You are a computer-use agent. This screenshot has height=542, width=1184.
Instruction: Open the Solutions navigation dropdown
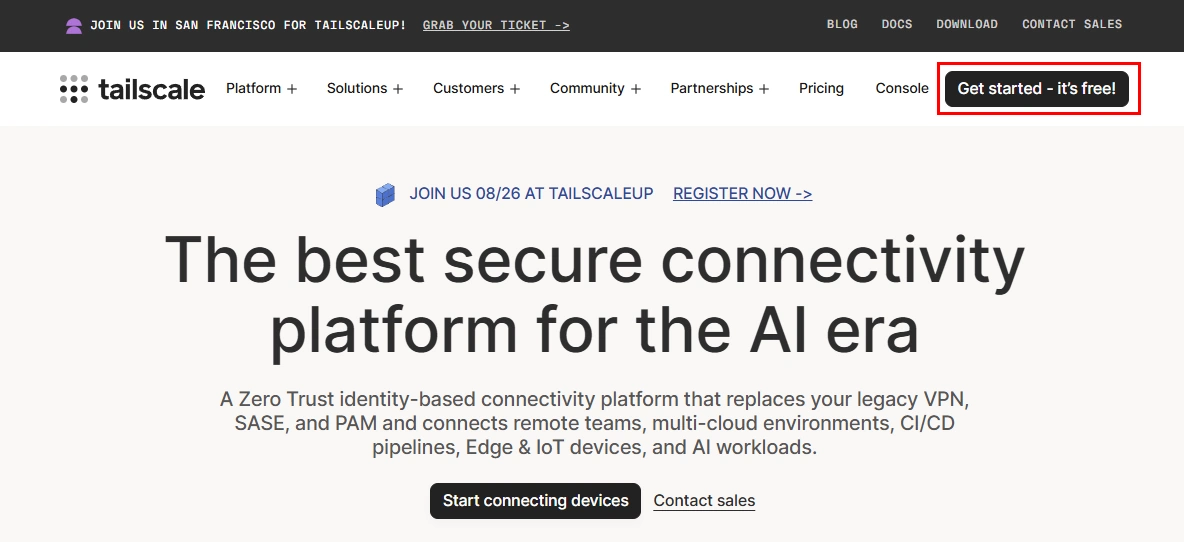pyautogui.click(x=365, y=88)
